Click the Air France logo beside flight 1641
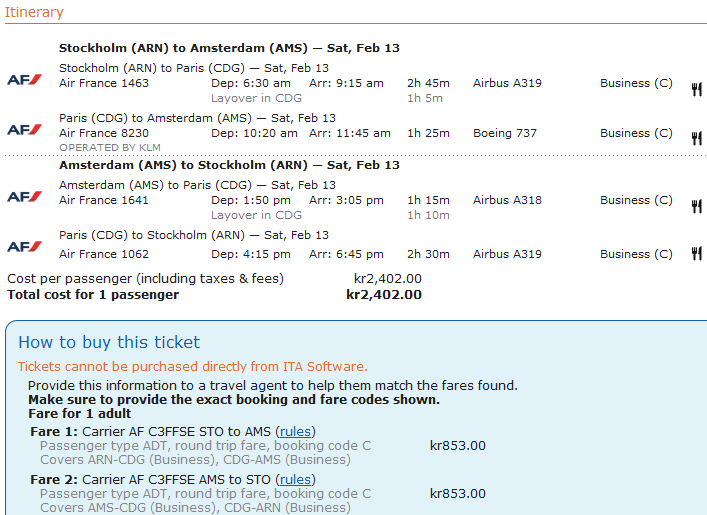Viewport: 707px width, 515px height. click(x=24, y=196)
